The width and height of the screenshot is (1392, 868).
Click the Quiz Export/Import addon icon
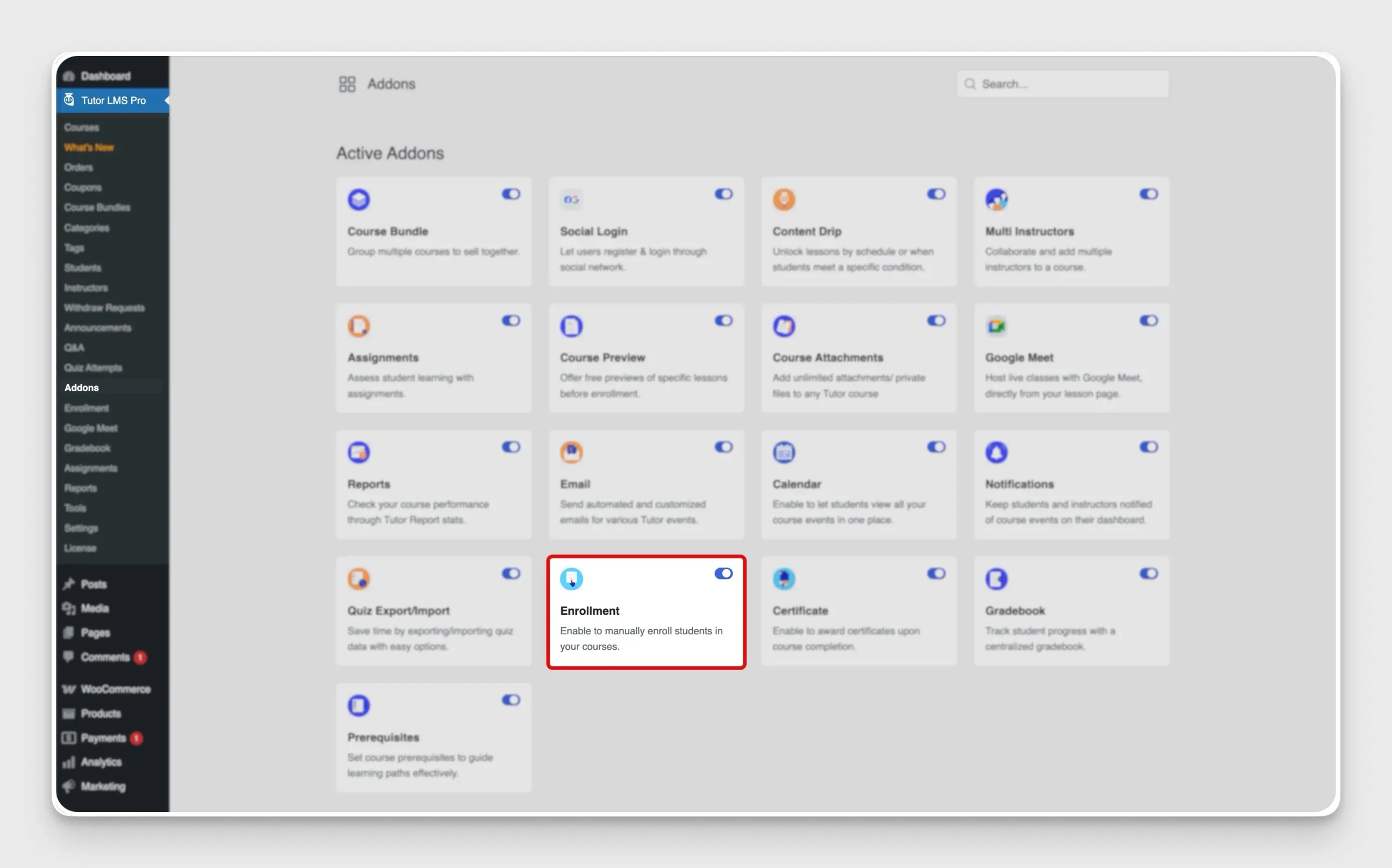coord(358,579)
